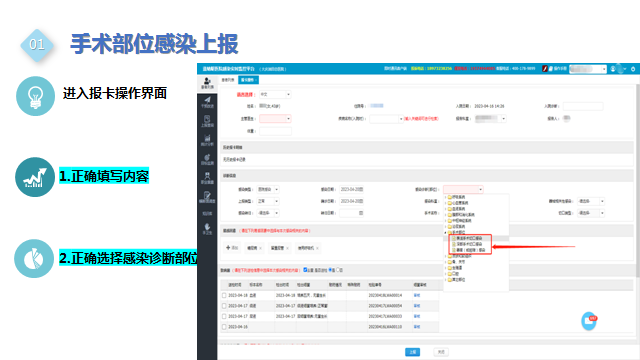Open the red-outlined attending doctor dropdown
640x360 pixels.
point(276,119)
